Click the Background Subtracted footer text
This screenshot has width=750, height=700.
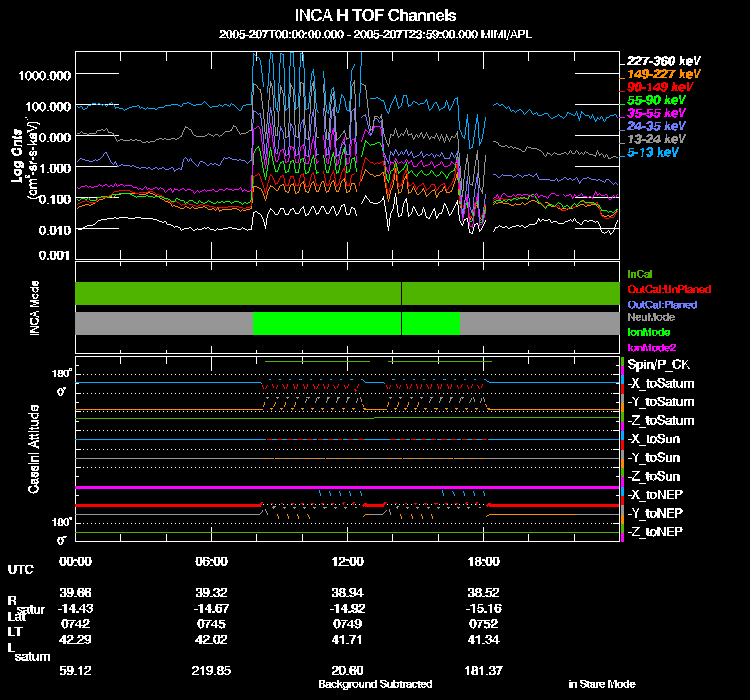pos(375,684)
